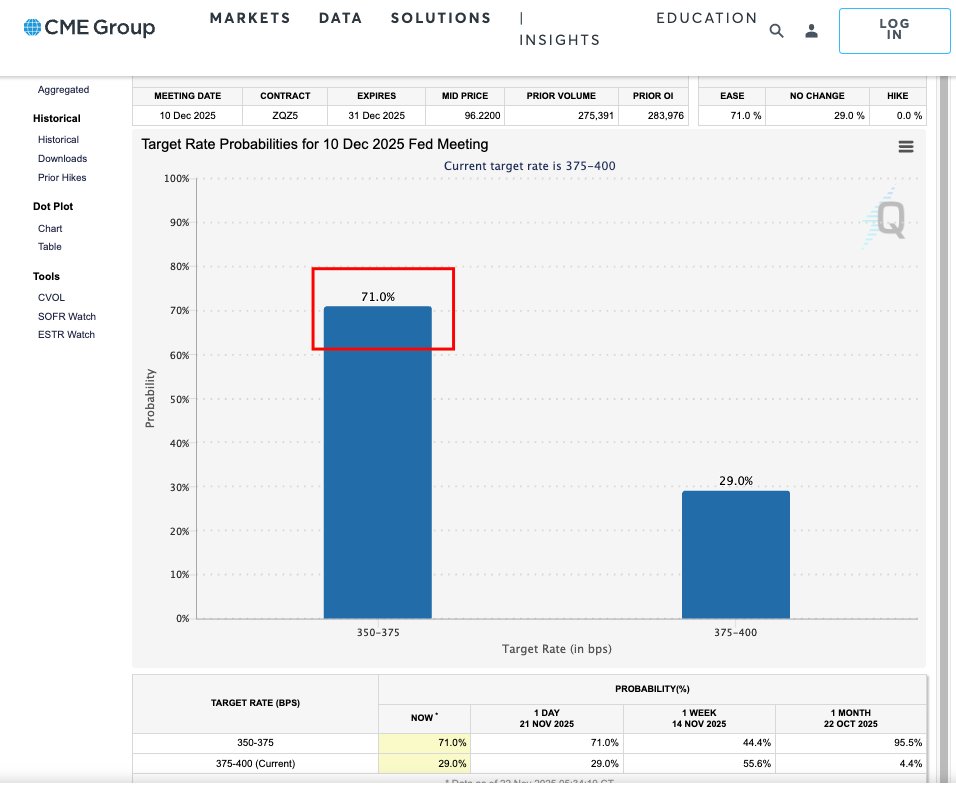Click the NOW column header
Image resolution: width=956 pixels, height=788 pixels.
click(424, 718)
